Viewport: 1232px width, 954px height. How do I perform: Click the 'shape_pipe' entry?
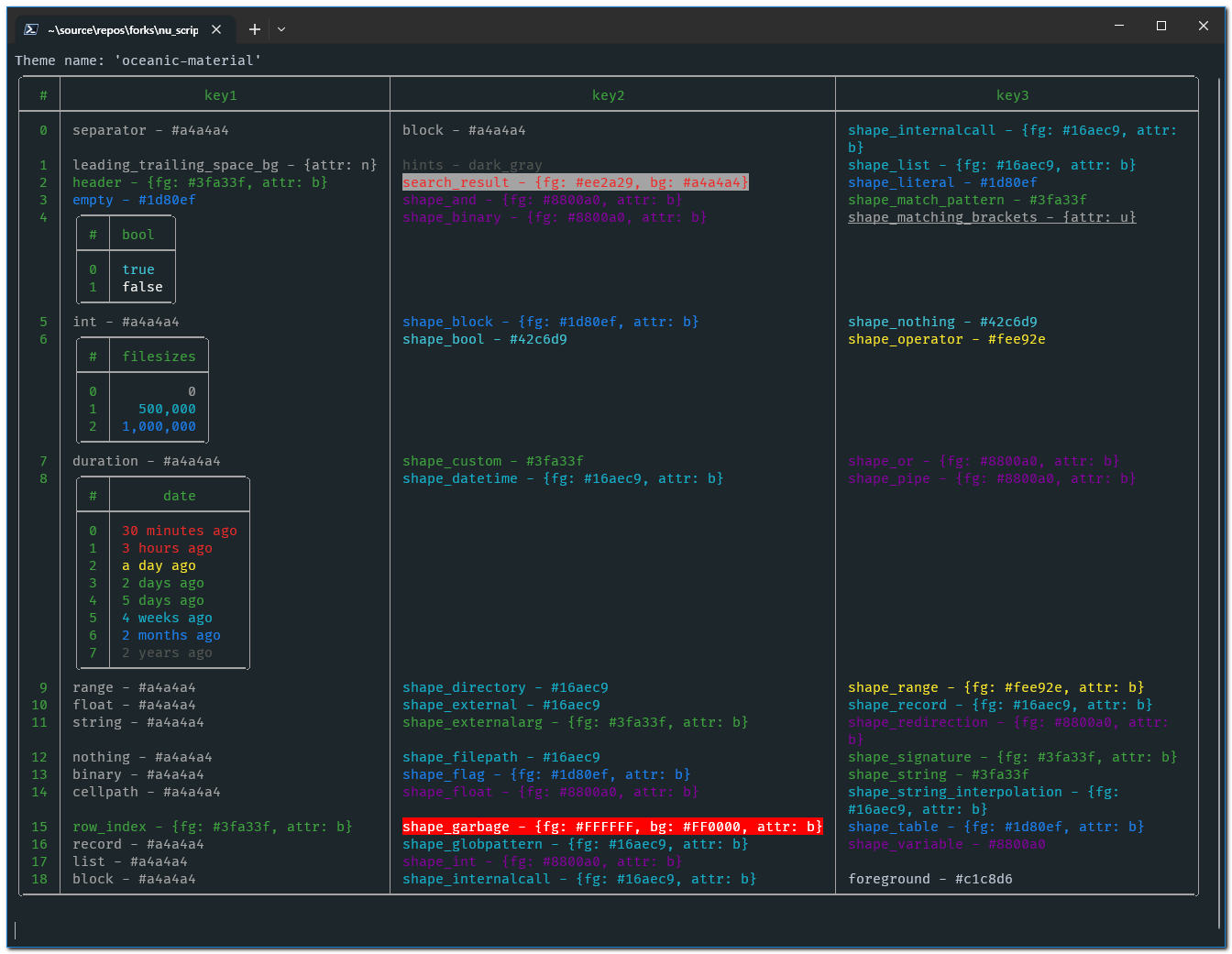click(992, 478)
